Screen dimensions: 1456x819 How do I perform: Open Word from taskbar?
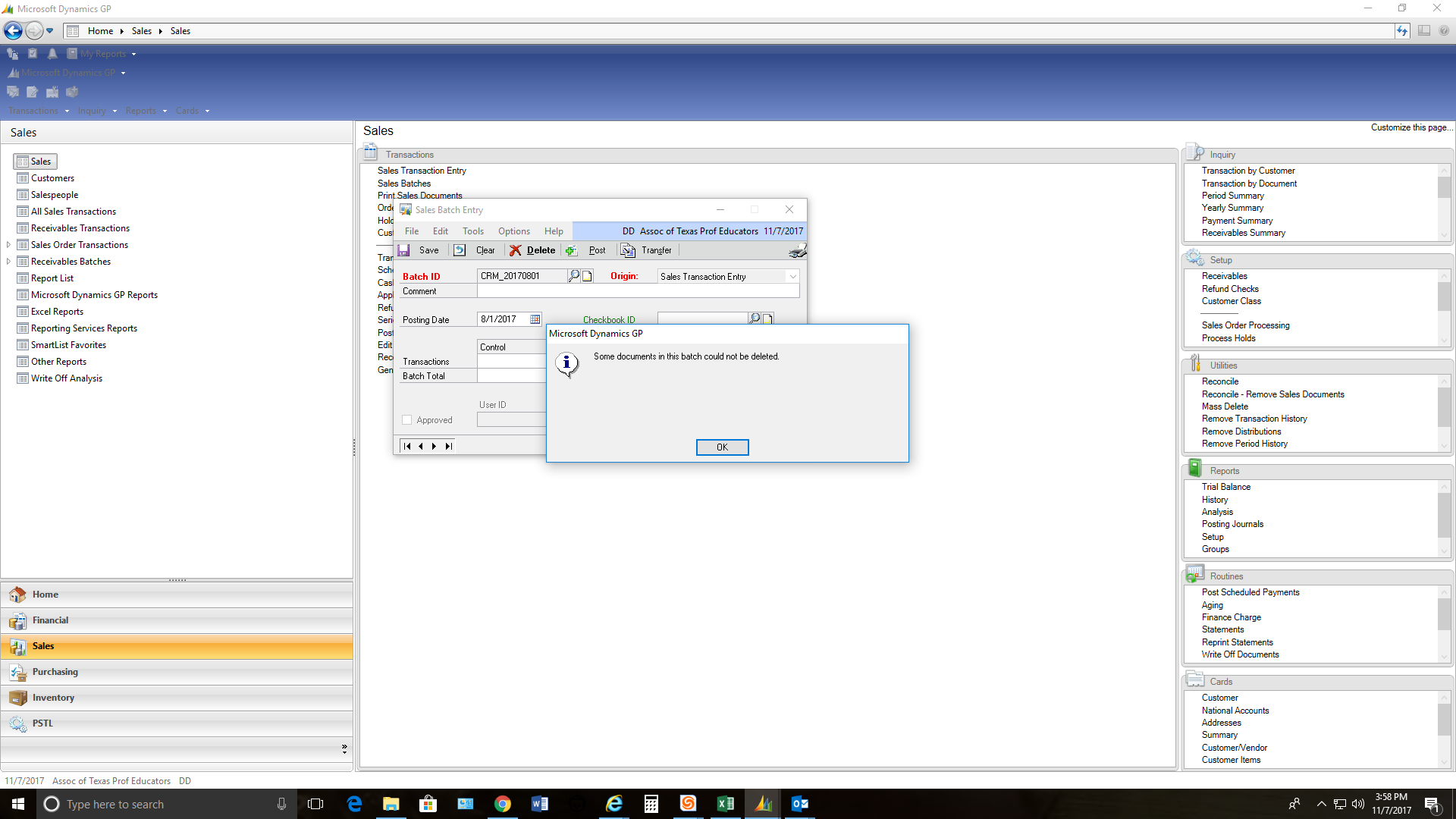pos(540,804)
